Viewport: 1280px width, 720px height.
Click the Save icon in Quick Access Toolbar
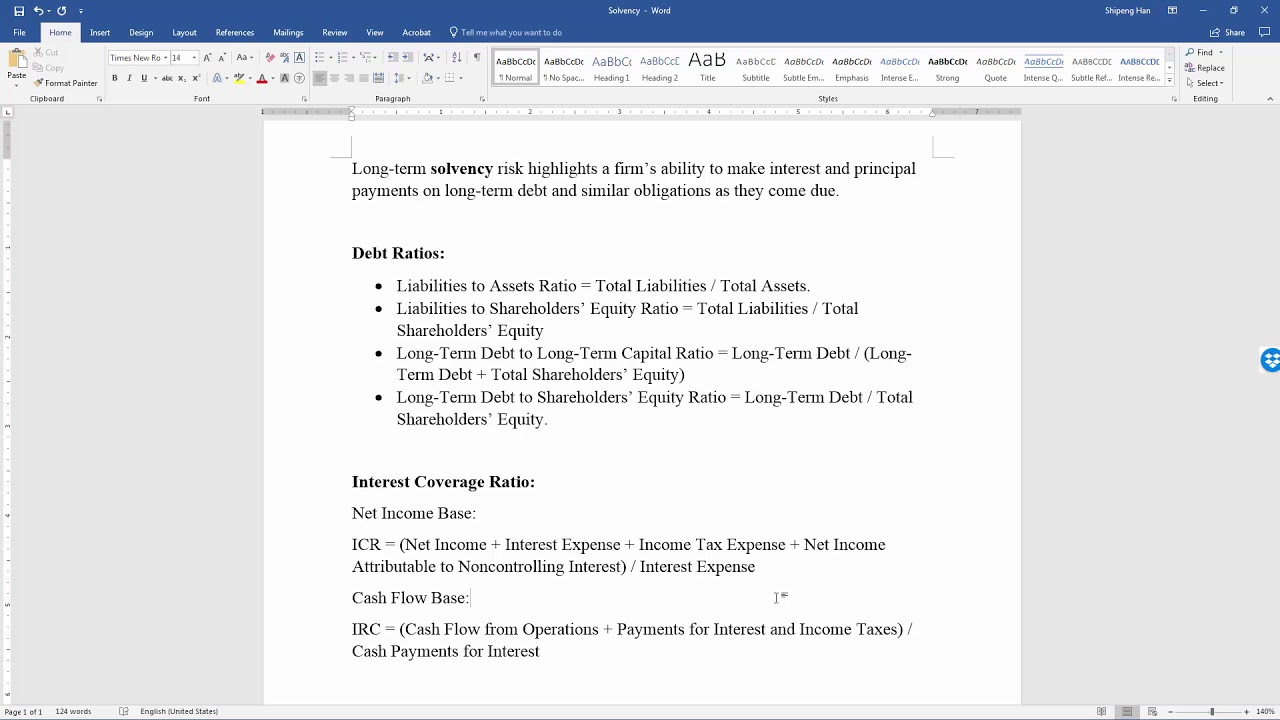point(18,11)
